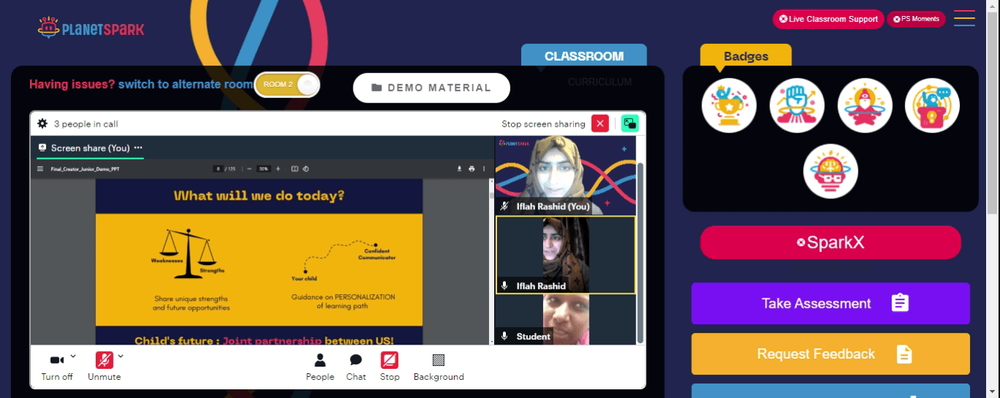Open Background effects
1000x398 pixels.
coord(439,367)
